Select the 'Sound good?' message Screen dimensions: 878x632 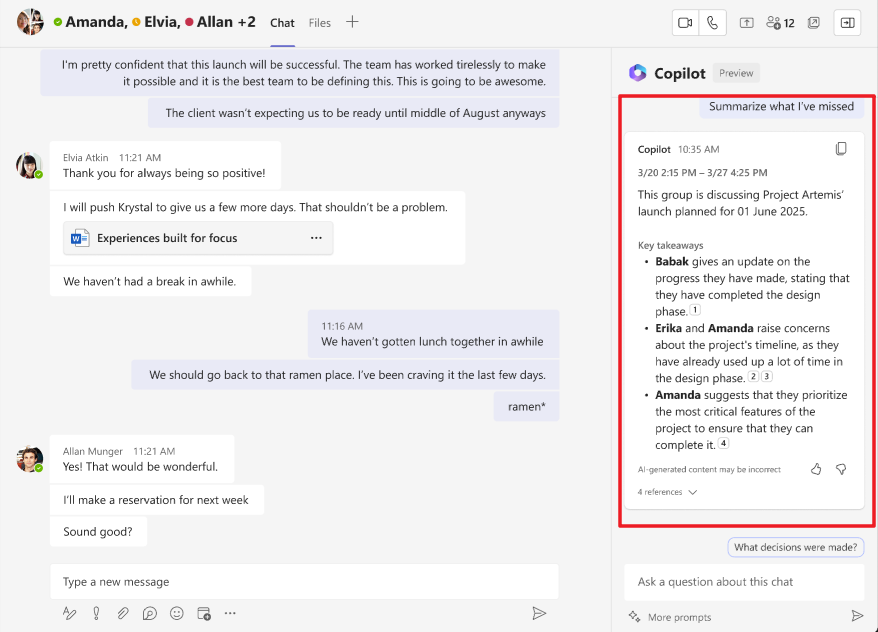click(98, 531)
